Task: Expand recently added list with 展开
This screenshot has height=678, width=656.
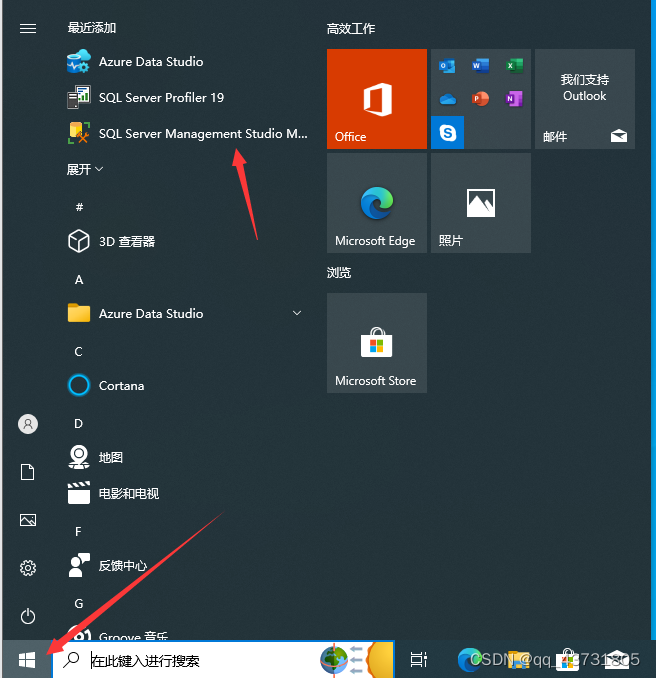Action: tap(84, 169)
